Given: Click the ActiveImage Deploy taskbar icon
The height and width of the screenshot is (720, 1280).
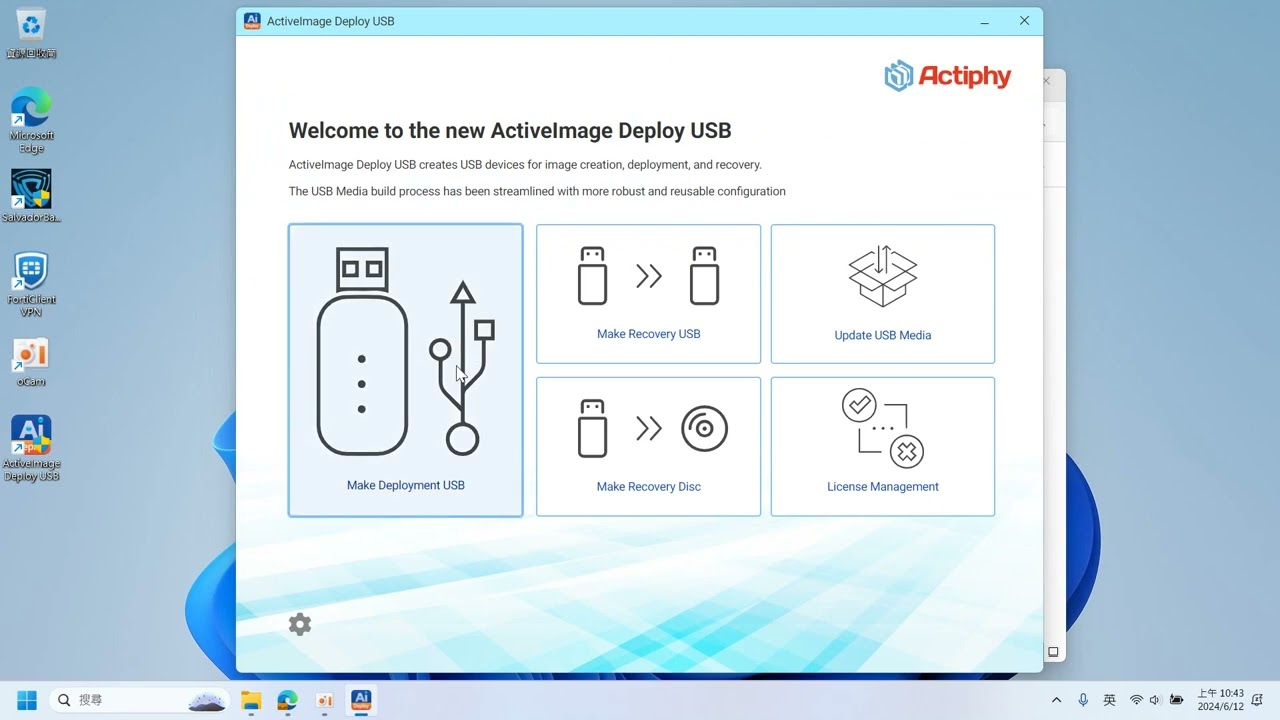Looking at the screenshot, I should click(361, 700).
